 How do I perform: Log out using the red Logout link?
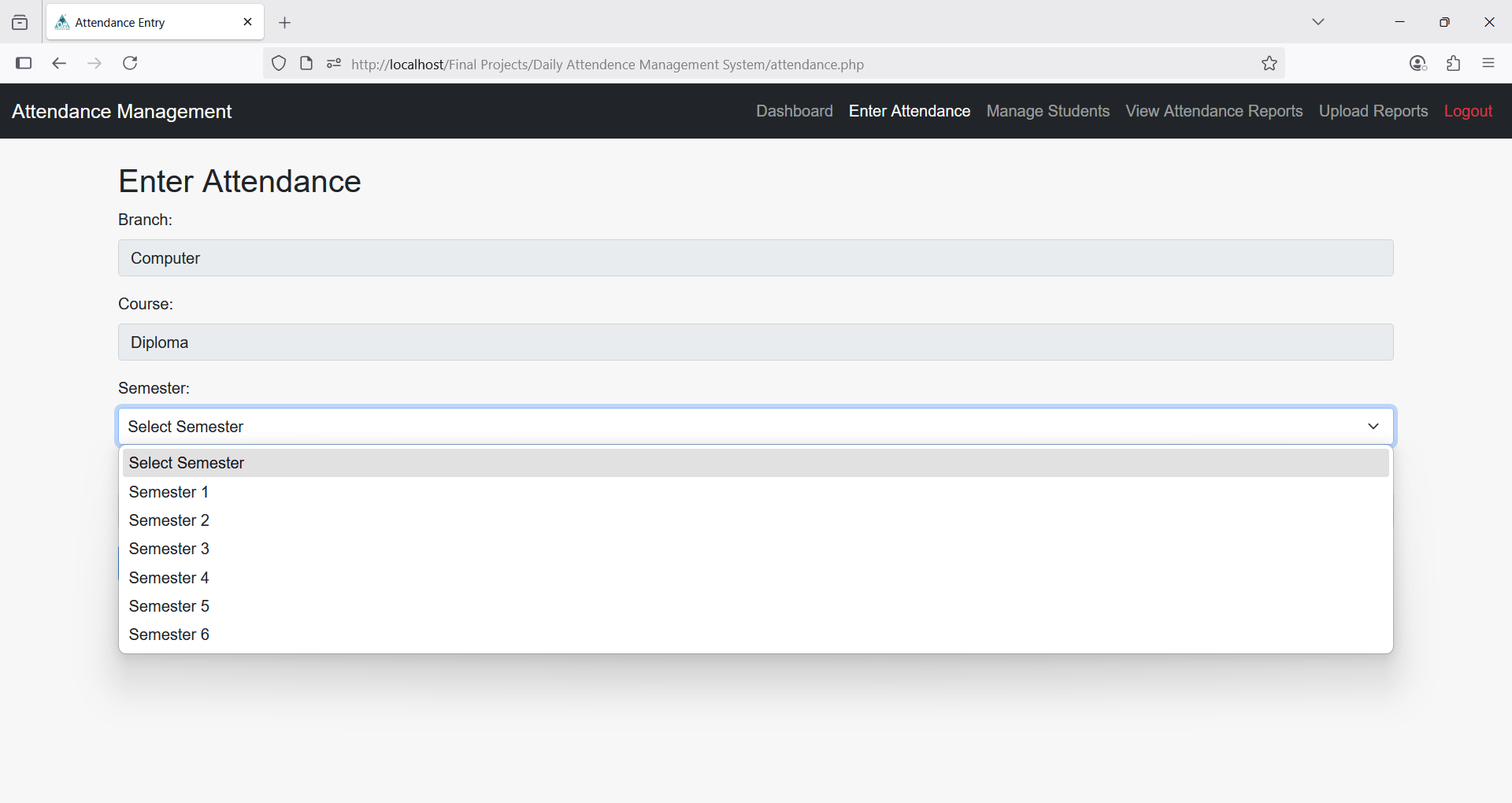pyautogui.click(x=1468, y=111)
